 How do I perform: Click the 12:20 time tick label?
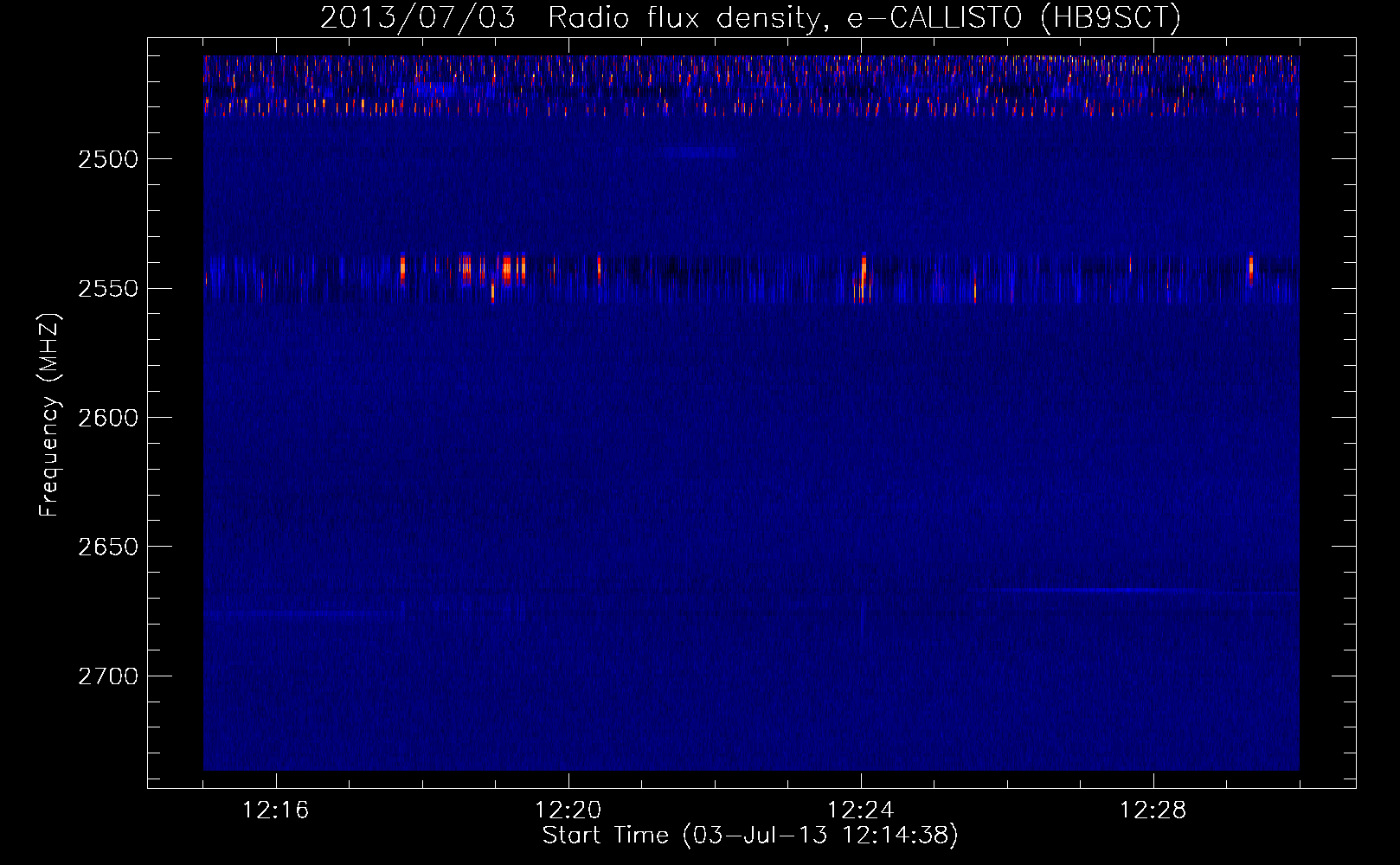(568, 811)
